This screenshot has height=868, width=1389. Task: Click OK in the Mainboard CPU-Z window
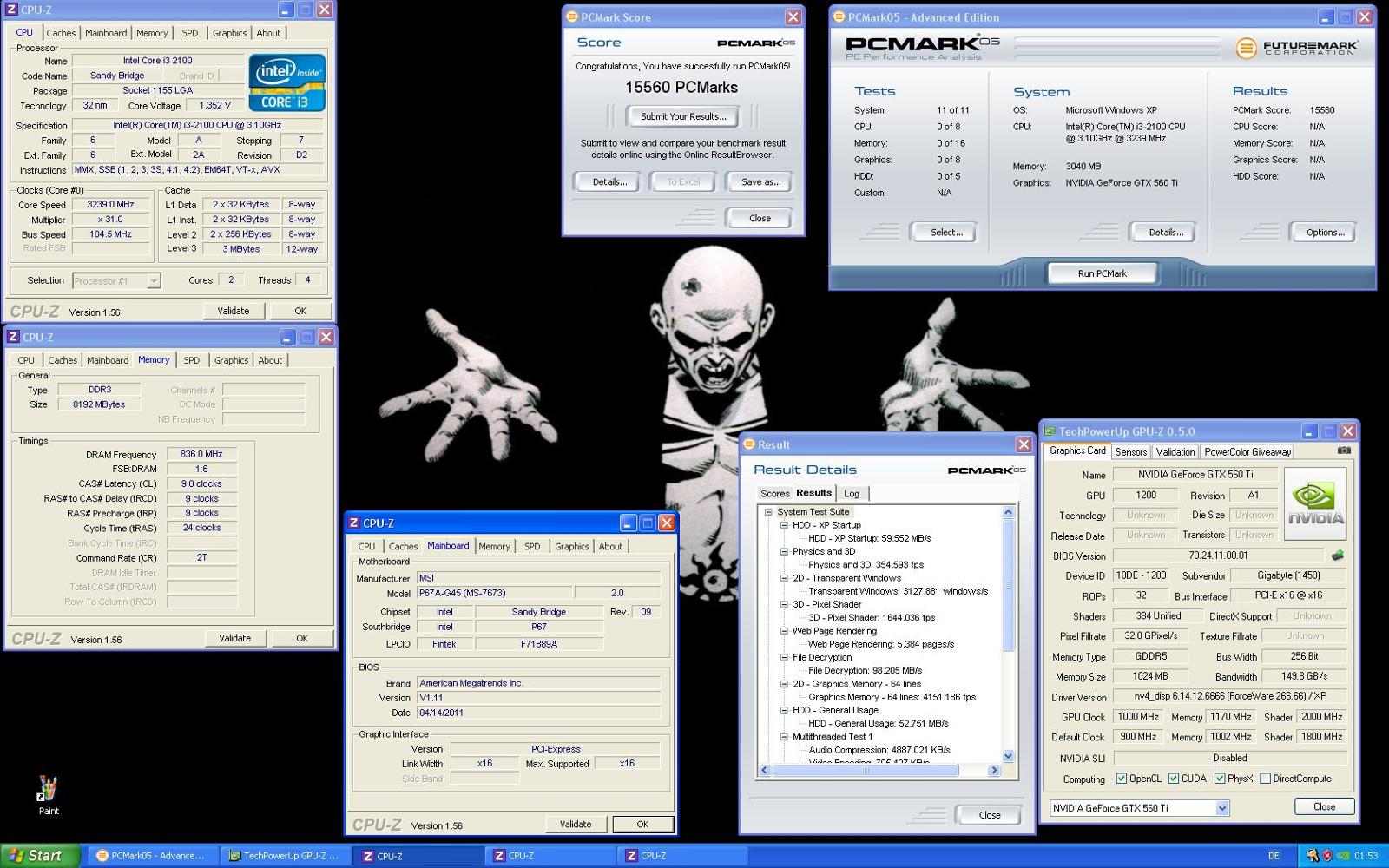(x=642, y=825)
